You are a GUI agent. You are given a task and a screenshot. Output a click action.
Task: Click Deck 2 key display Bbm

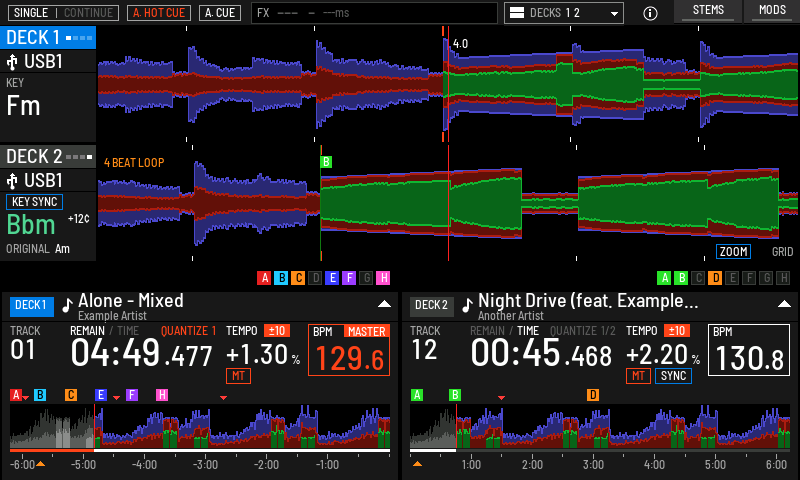pos(31,225)
